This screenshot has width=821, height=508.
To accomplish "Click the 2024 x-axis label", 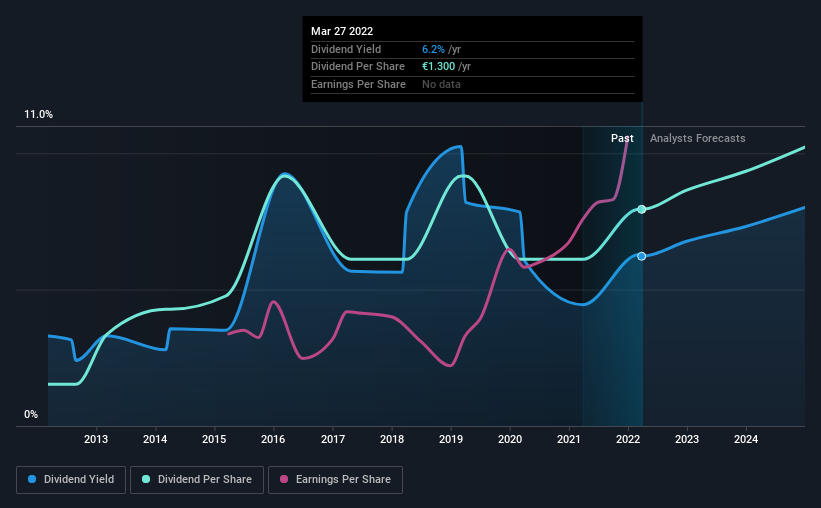I will coord(746,439).
